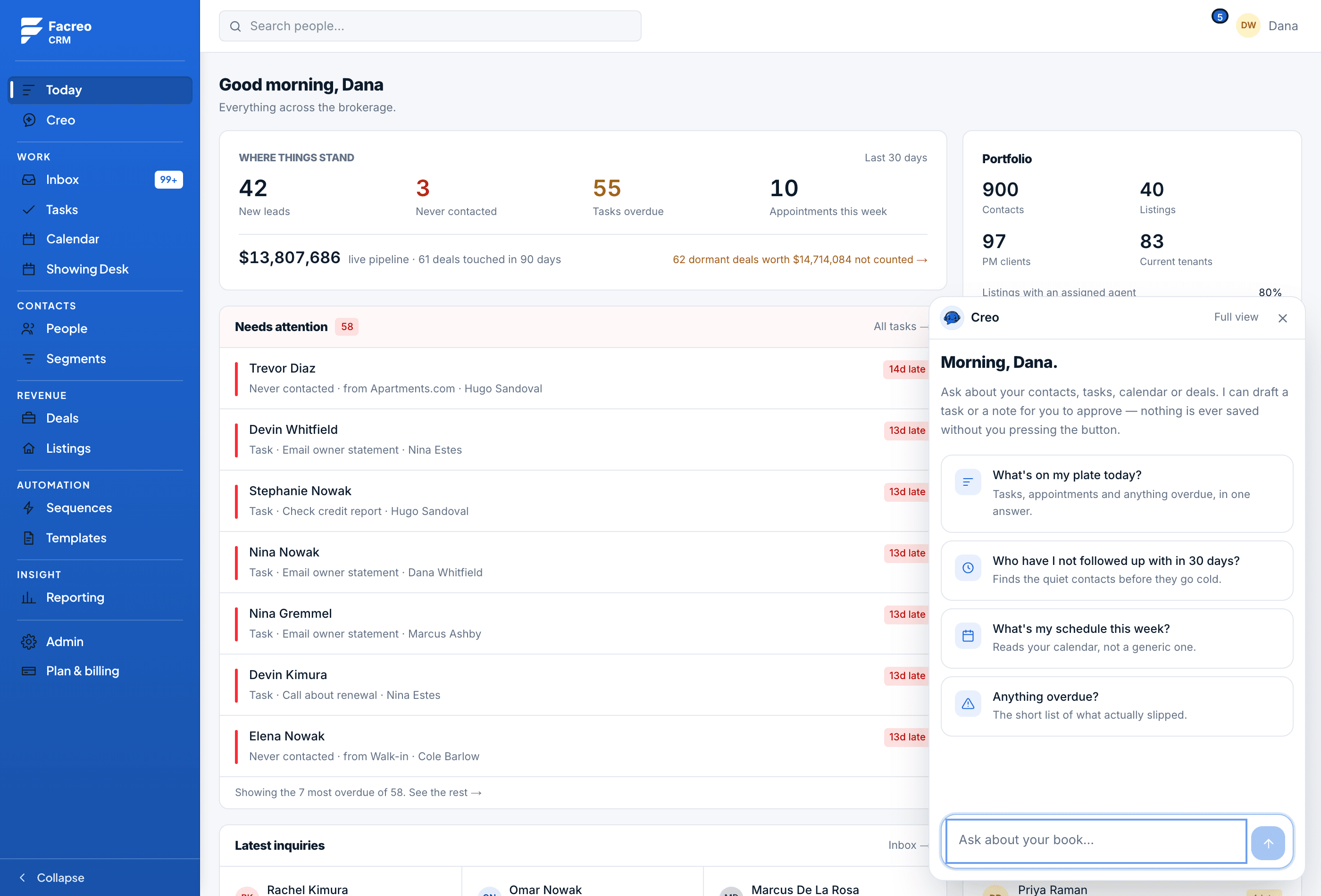Open the Dana user profile menu

[1267, 25]
